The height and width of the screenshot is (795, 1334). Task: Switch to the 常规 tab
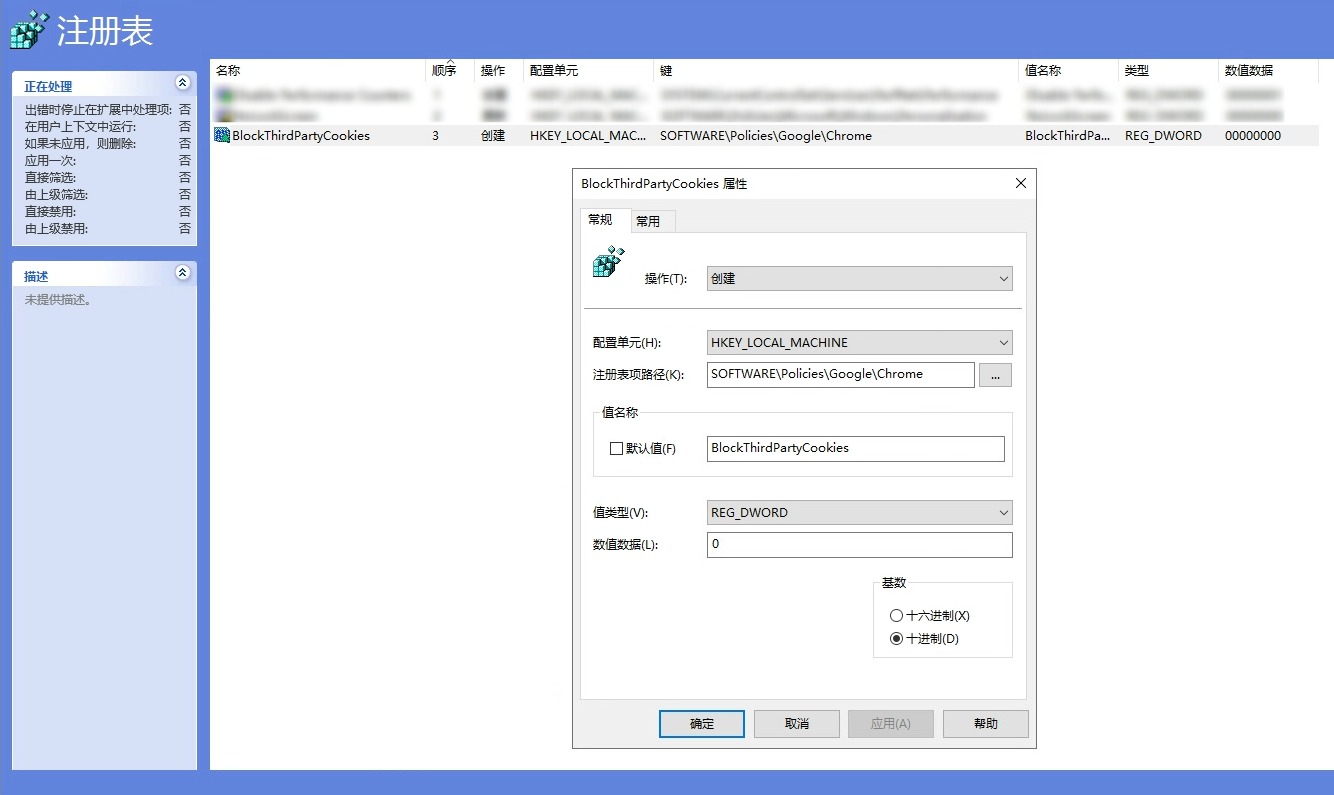(600, 220)
